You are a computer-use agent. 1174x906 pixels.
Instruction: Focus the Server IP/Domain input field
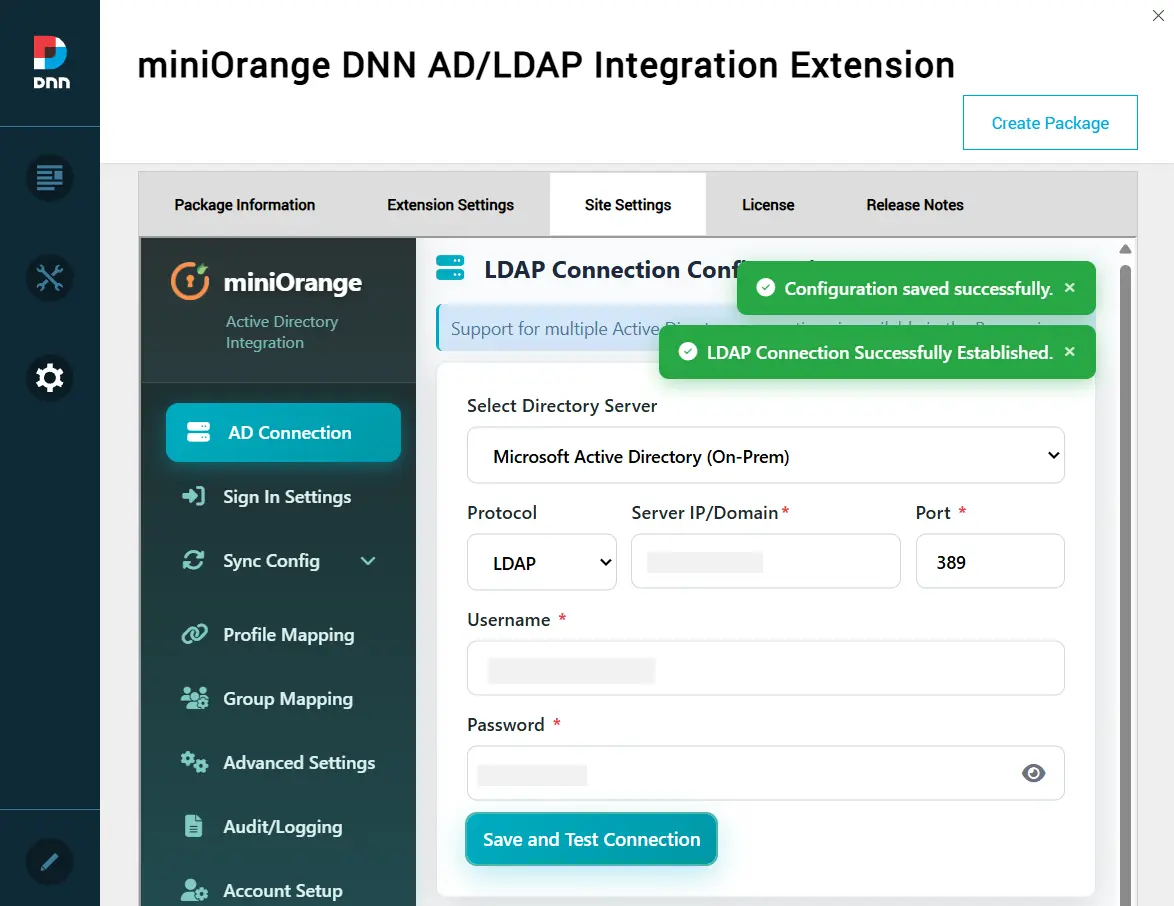(765, 561)
